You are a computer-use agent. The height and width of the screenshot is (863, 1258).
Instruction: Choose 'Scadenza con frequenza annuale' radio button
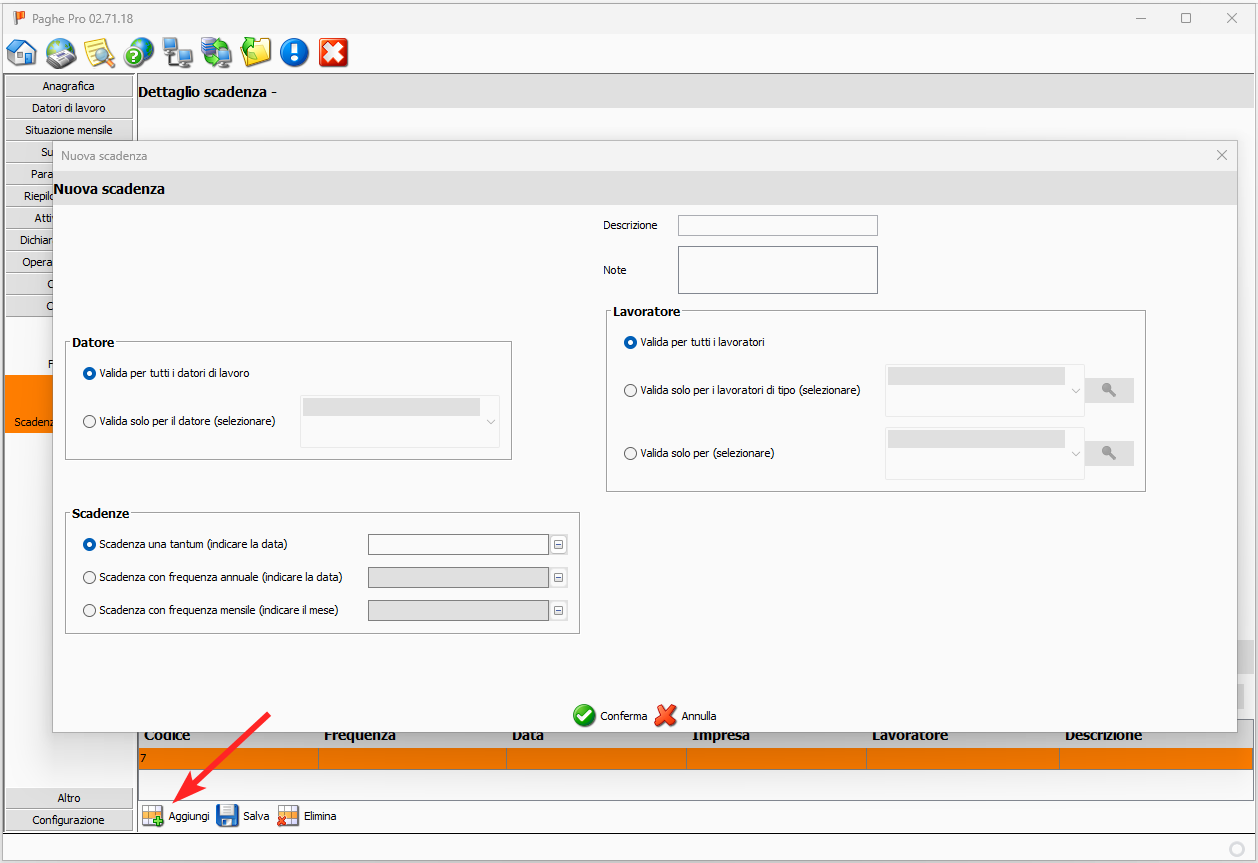coord(90,577)
